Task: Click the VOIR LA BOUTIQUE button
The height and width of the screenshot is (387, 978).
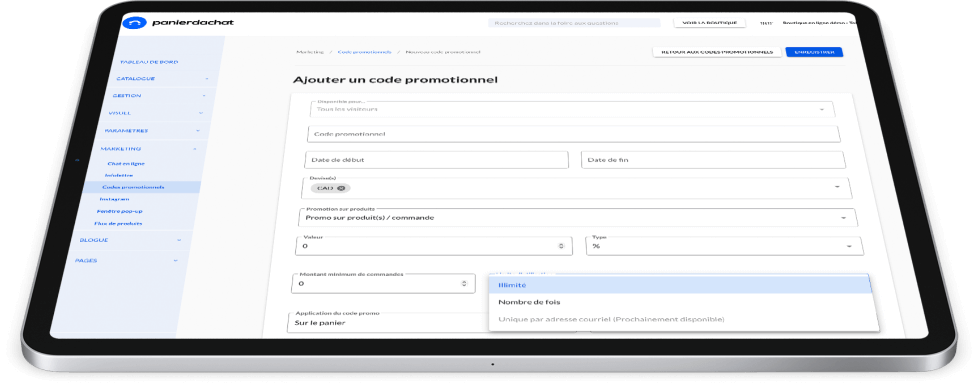Action: (710, 23)
